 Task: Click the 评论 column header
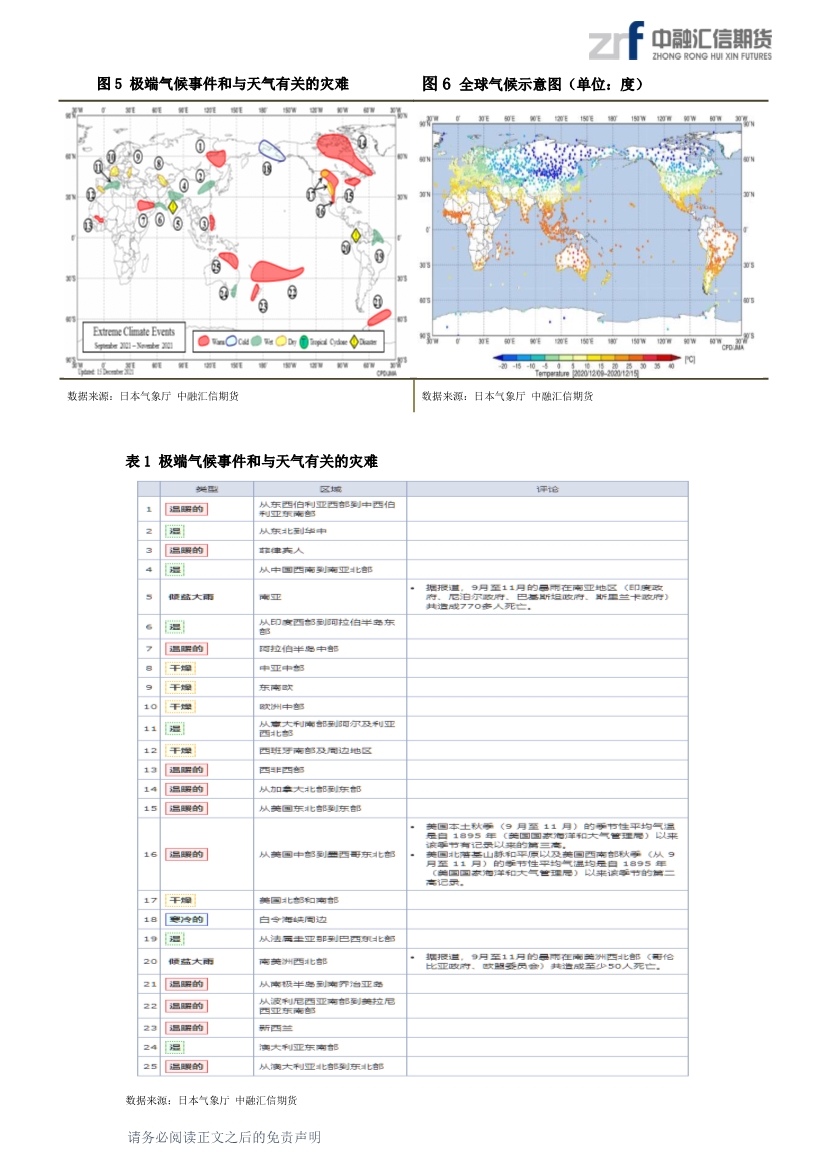click(x=547, y=489)
